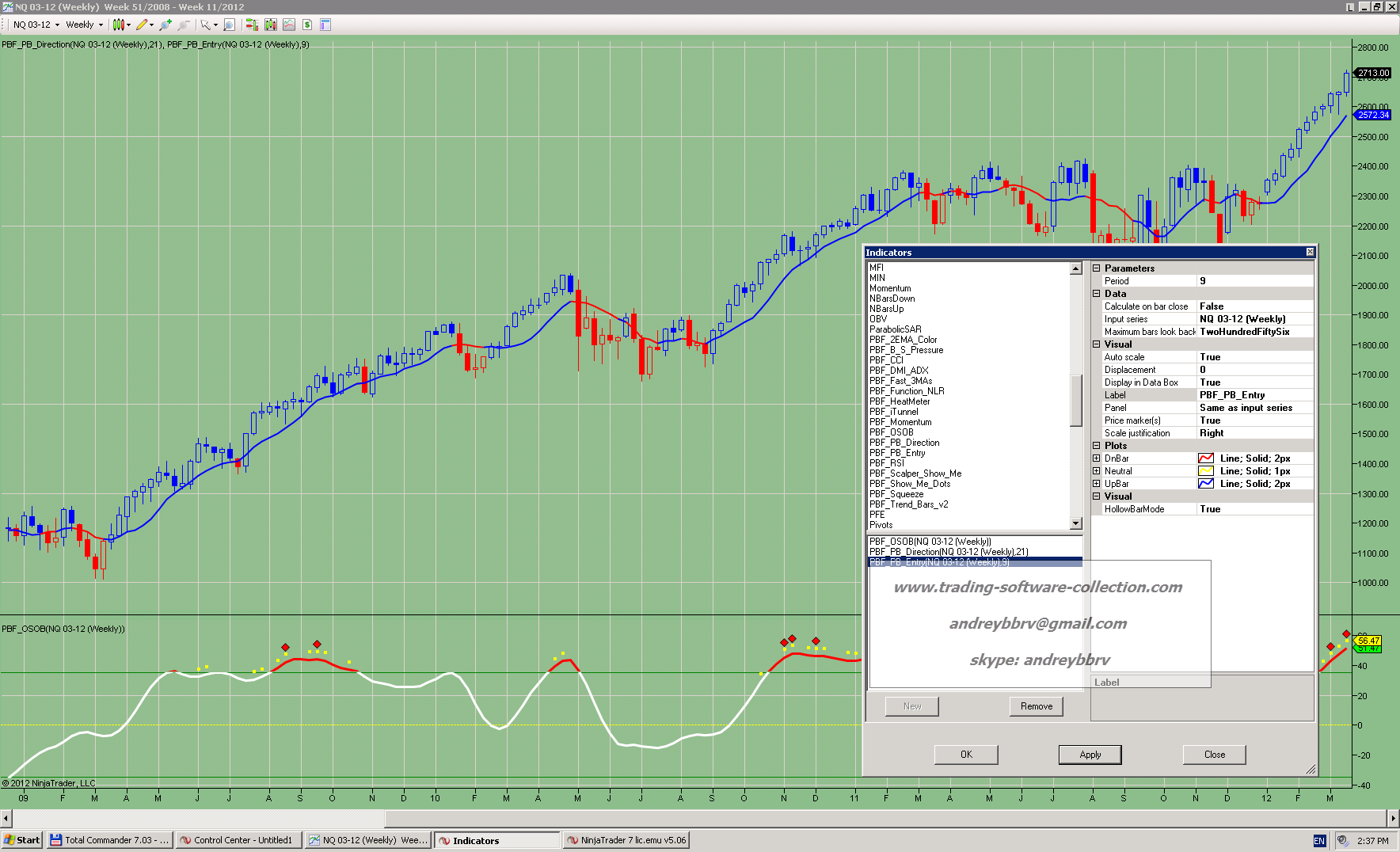The width and height of the screenshot is (1400, 852).
Task: Click the zoom in magnifier icon
Action: pyautogui.click(x=165, y=25)
